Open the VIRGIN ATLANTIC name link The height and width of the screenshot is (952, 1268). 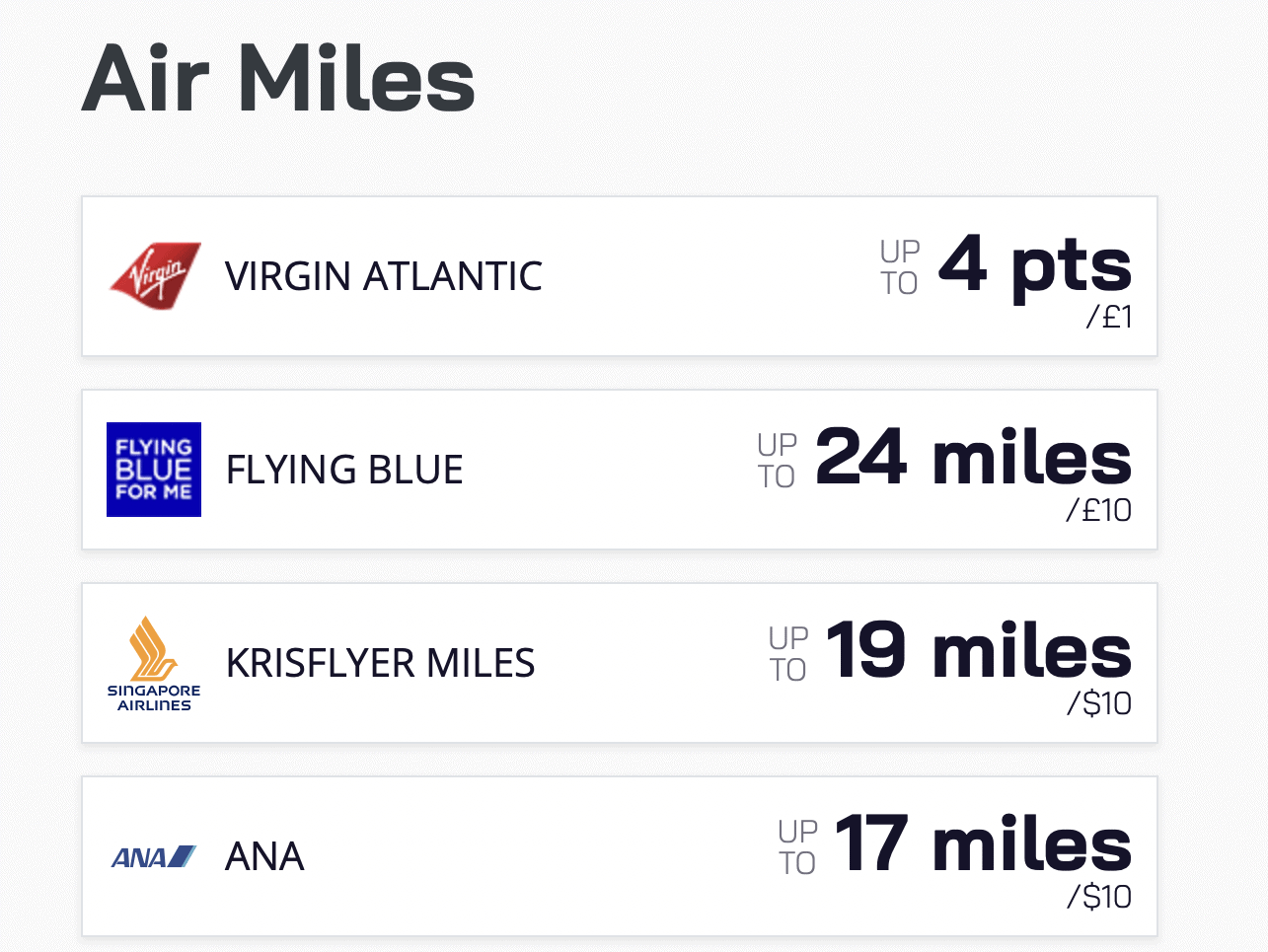[384, 276]
